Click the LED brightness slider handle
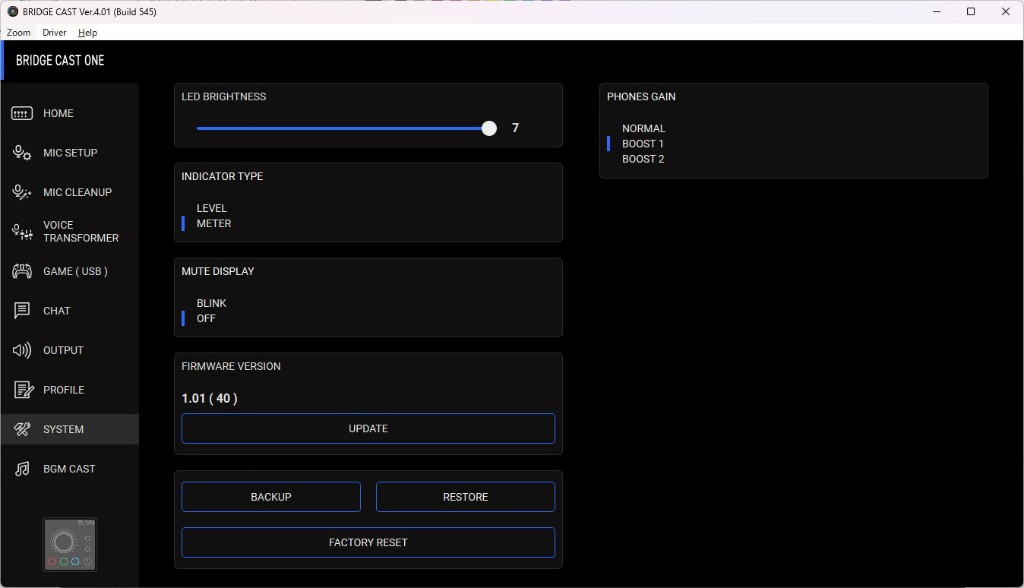Viewport: 1024px width, 588px height. 489,128
